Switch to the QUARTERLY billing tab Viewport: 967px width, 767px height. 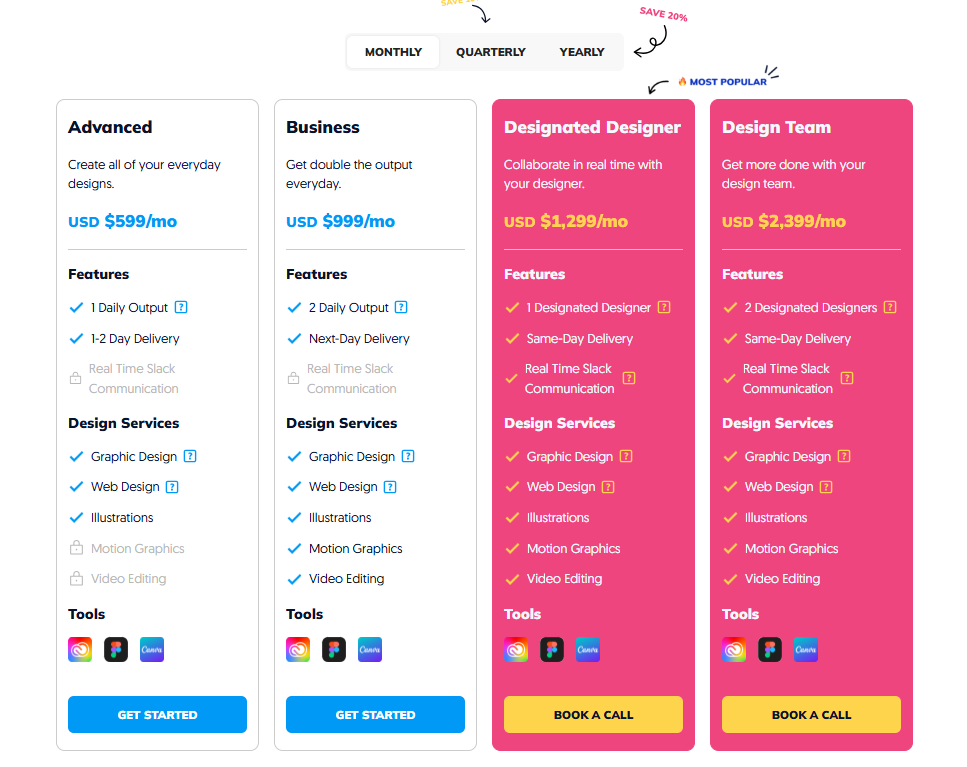coord(490,51)
